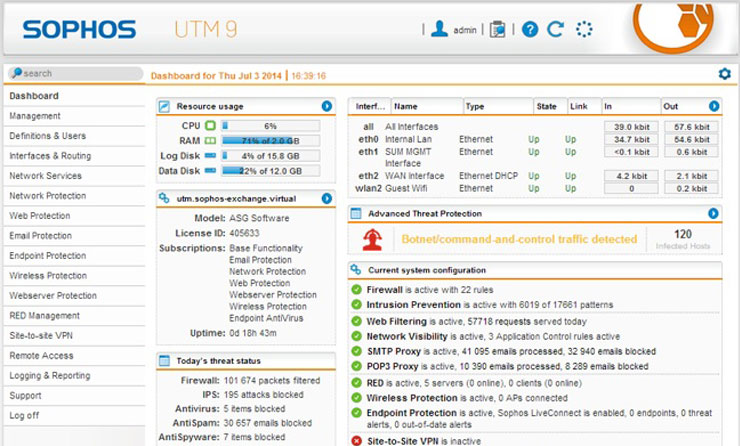Click the Advanced Threat Protection panel icon

point(356,213)
